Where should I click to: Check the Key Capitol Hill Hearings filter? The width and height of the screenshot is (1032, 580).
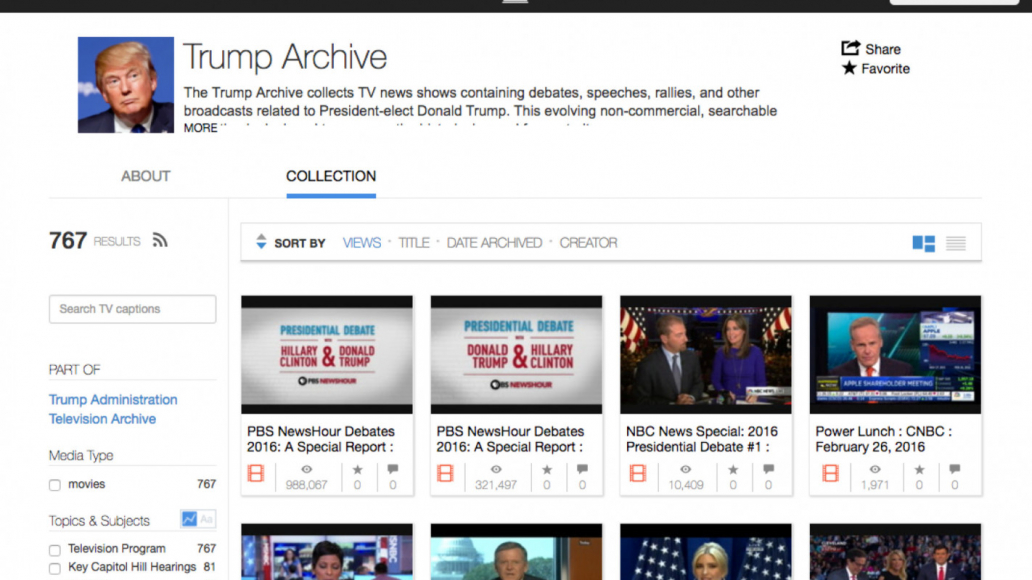tap(55, 568)
